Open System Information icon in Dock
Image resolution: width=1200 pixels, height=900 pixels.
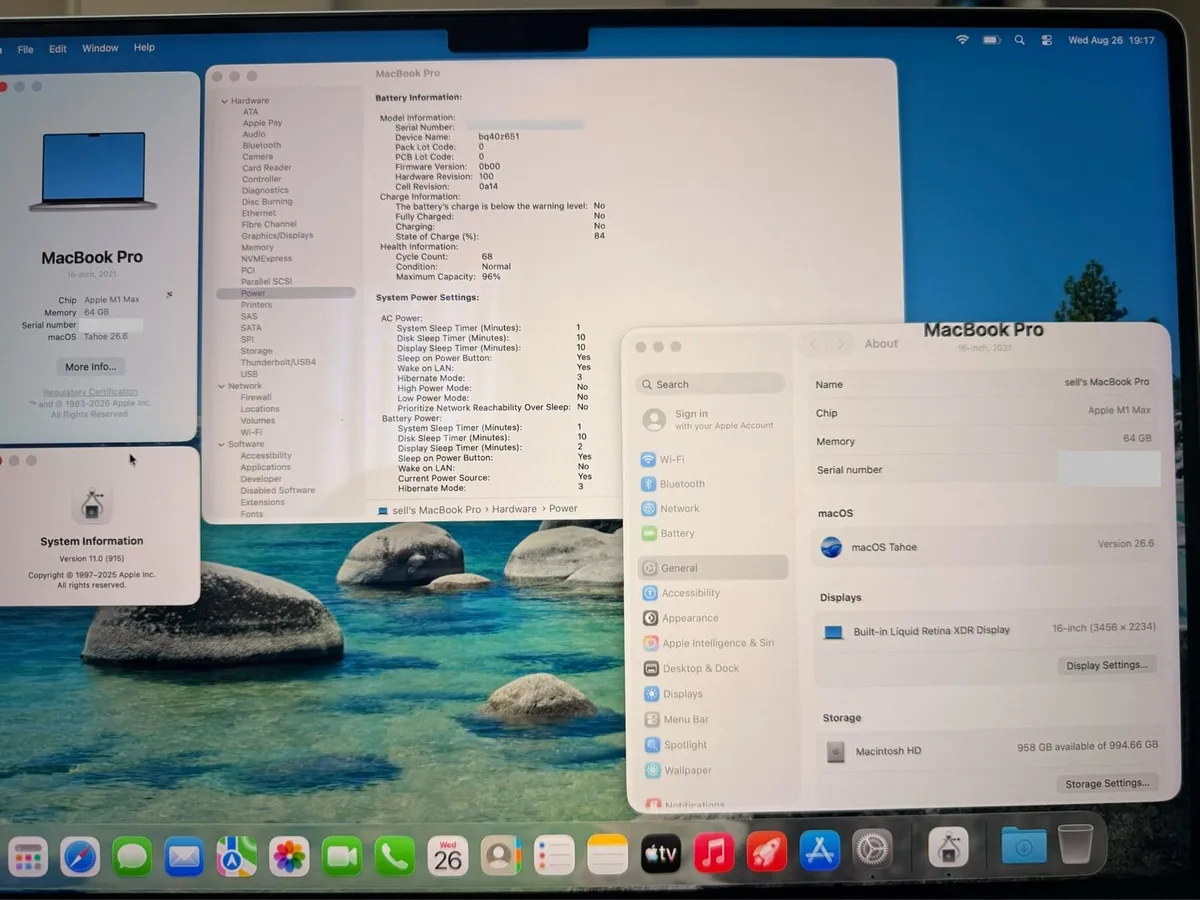(948, 847)
